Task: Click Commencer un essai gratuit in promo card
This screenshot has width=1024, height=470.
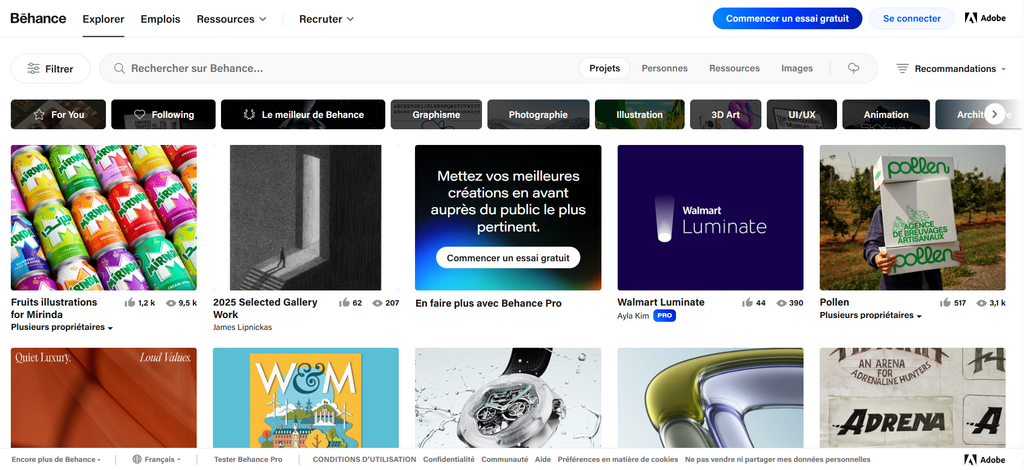Action: coord(508,258)
